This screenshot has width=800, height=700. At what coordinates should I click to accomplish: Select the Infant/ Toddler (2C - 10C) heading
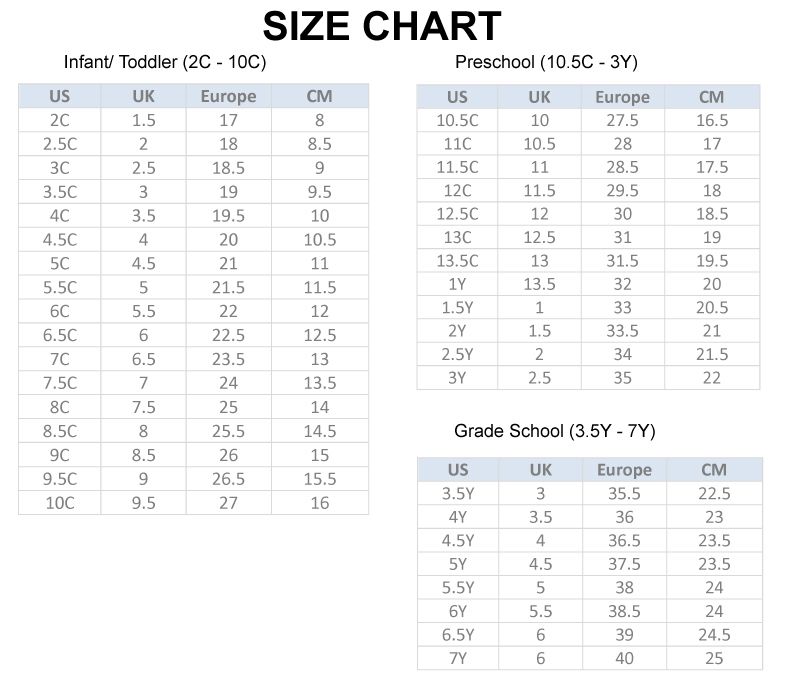165,62
